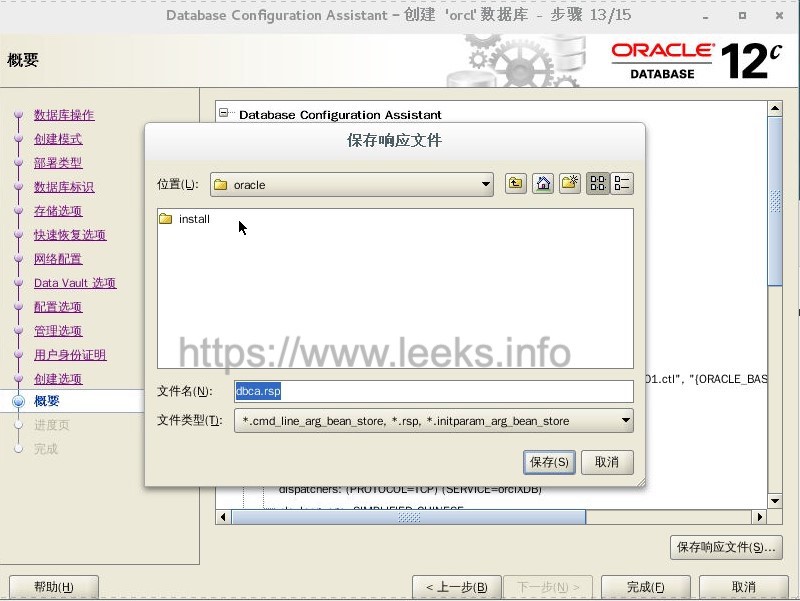This screenshot has width=800, height=601.
Task: Go to 快速恢复选项 step
Action: click(70, 235)
